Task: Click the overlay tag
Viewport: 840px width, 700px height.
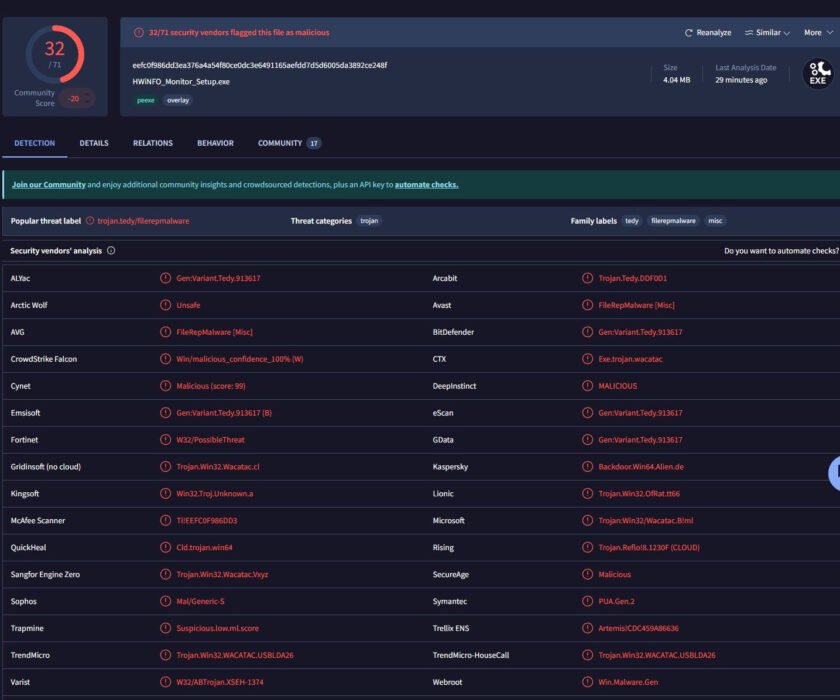Action: (x=178, y=100)
